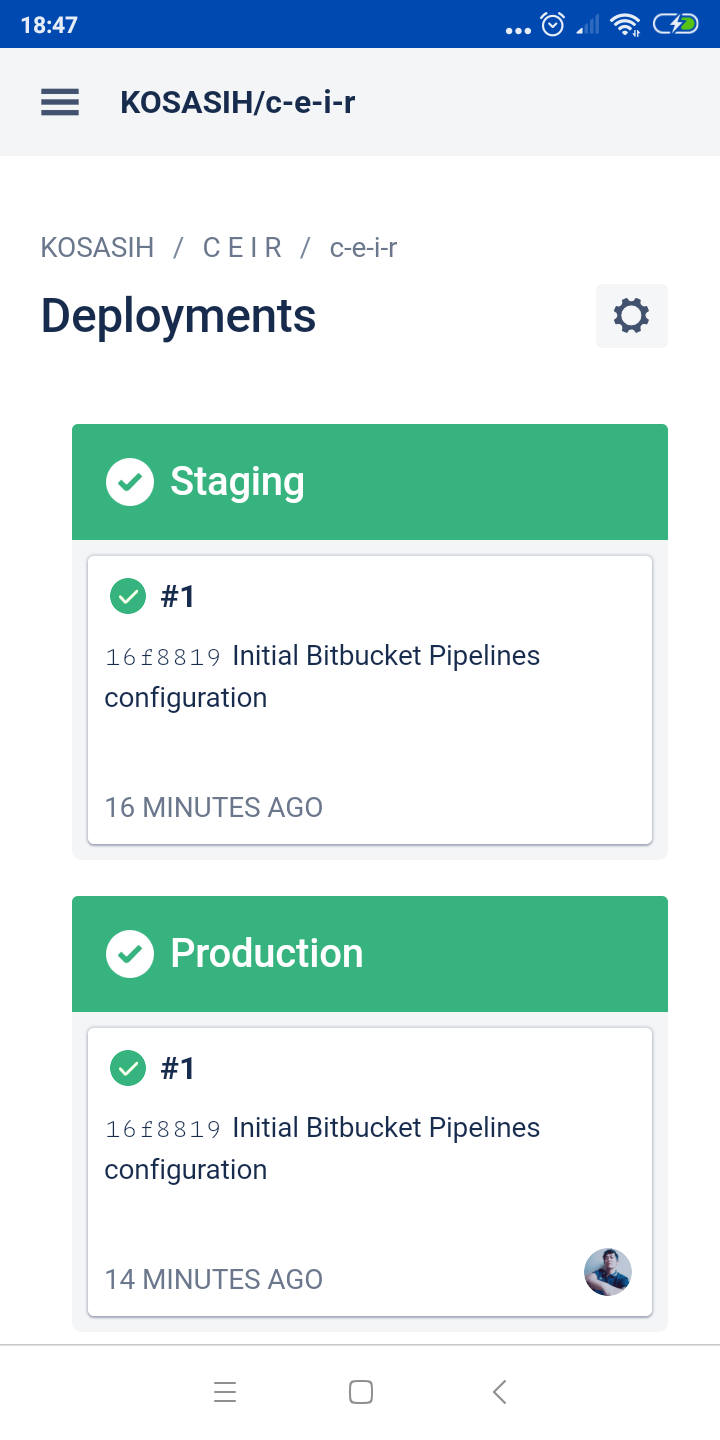Open the KOSASIH breadcrumb link

(x=97, y=248)
